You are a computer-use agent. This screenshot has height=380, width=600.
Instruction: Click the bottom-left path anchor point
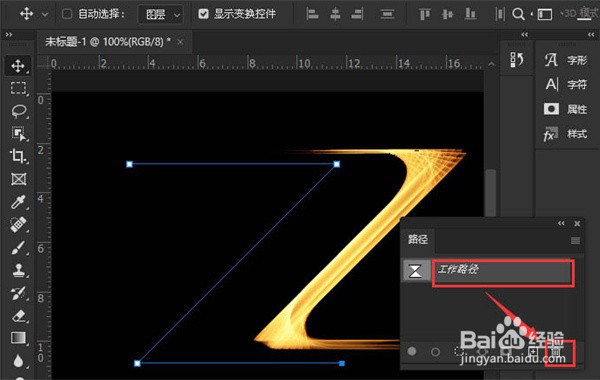(137, 363)
